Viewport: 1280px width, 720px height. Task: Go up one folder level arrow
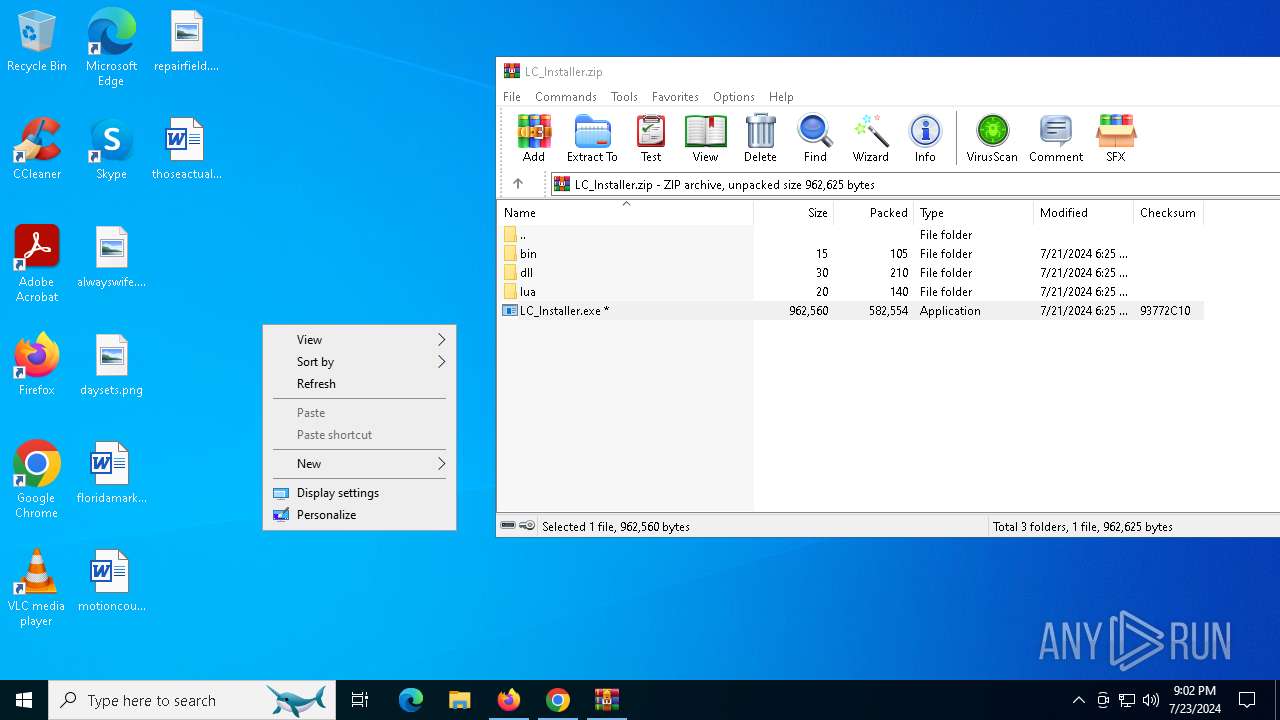(518, 184)
